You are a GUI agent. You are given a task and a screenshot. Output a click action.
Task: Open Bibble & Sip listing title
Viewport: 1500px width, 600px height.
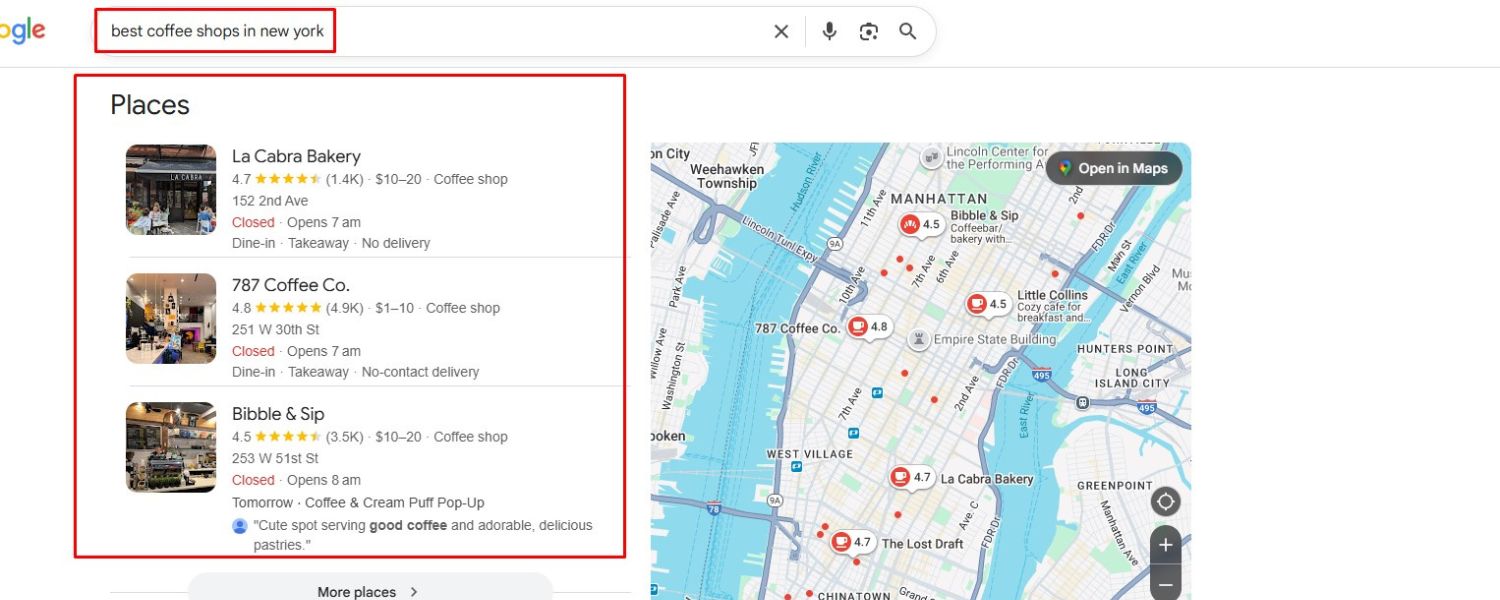pos(278,414)
